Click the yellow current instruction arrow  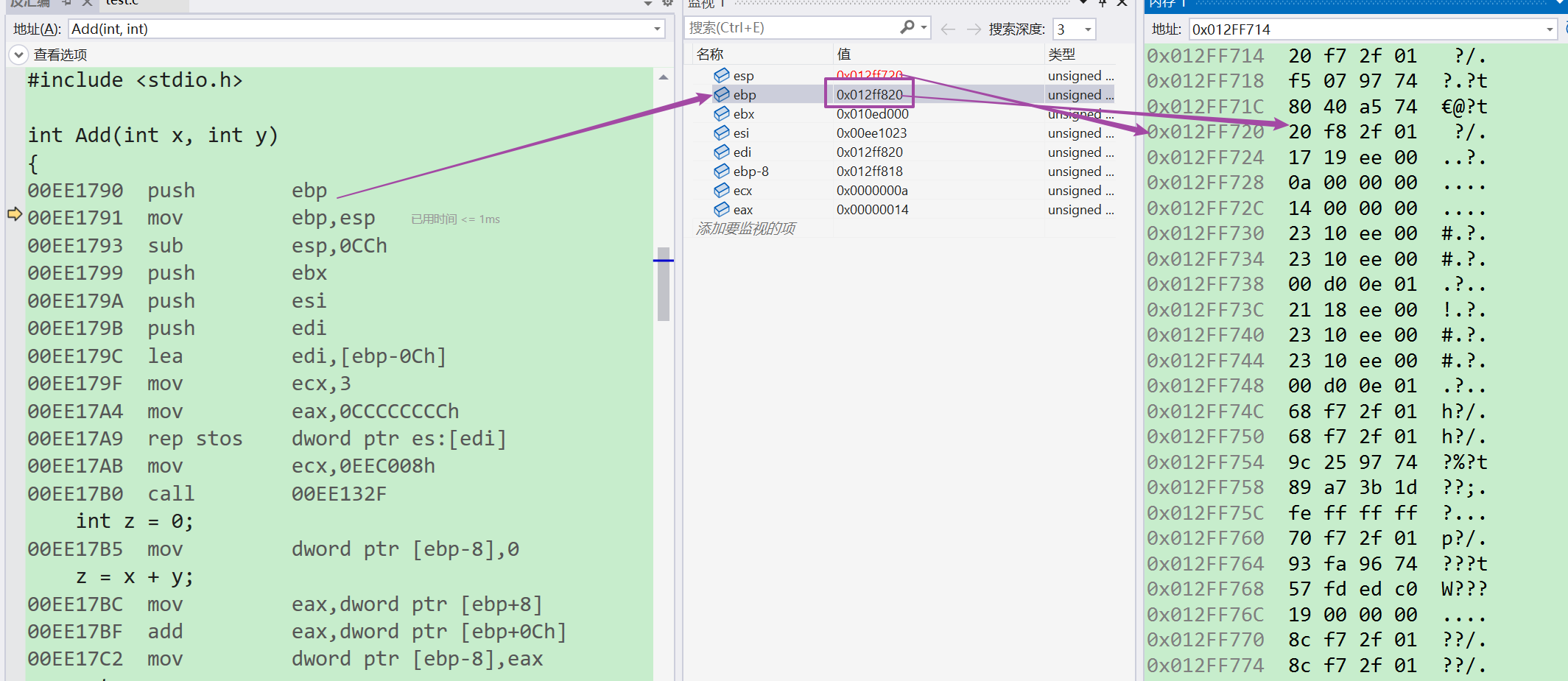click(x=15, y=214)
